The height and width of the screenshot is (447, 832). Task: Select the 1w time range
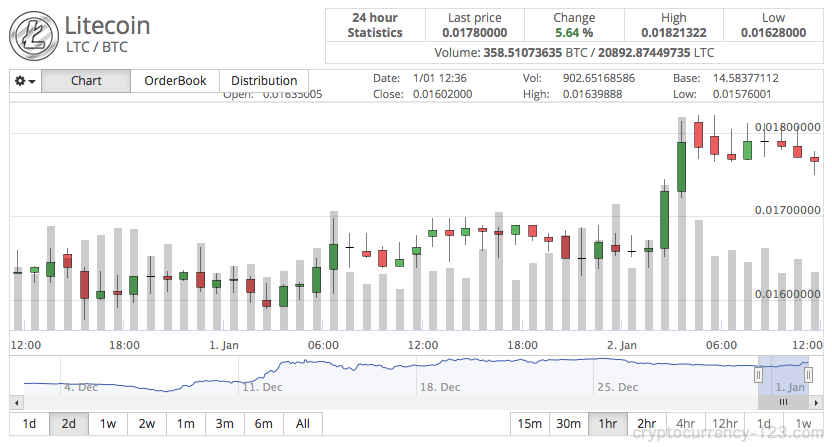click(108, 424)
